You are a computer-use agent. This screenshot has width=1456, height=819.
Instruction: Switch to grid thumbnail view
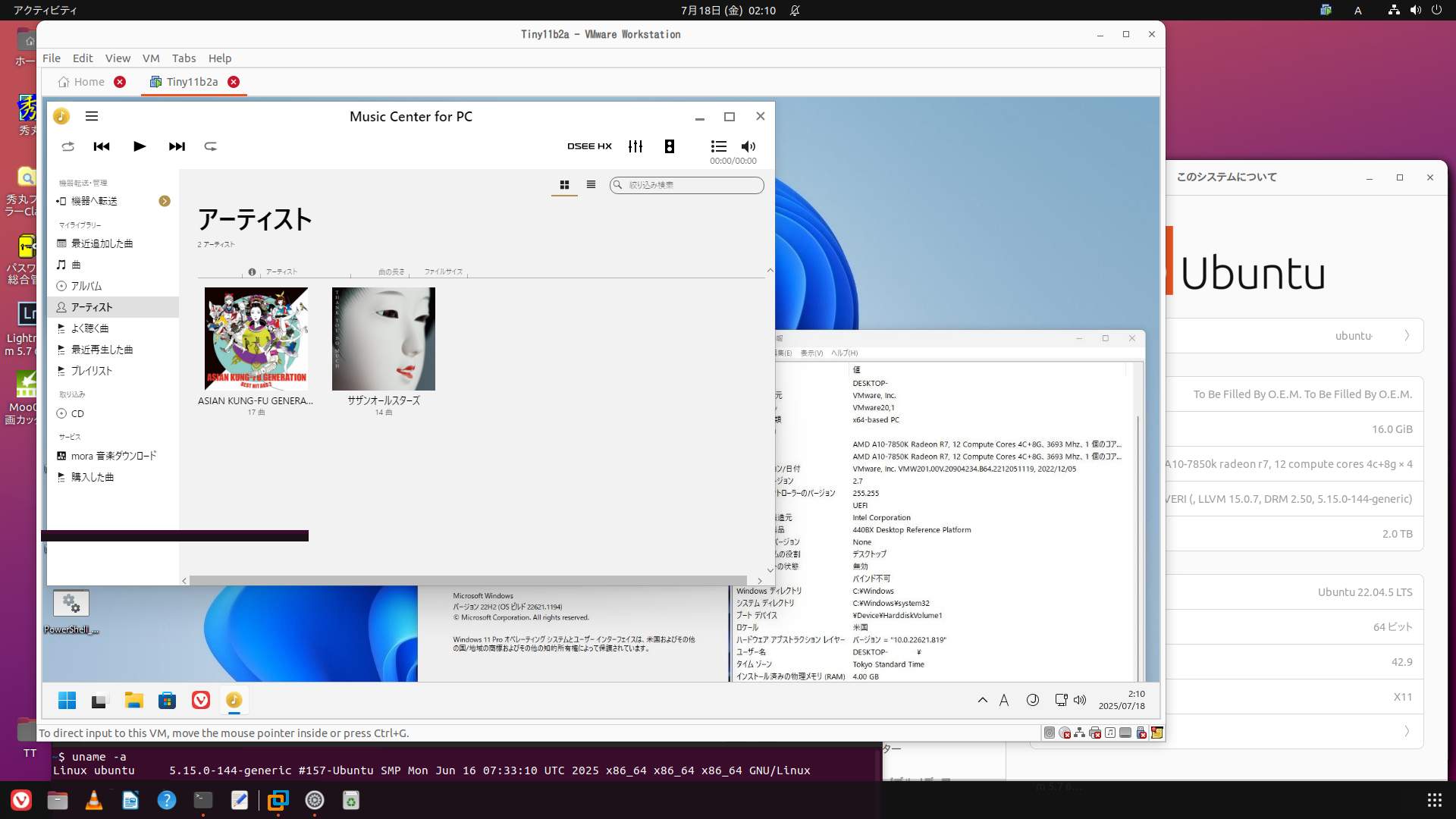[564, 185]
